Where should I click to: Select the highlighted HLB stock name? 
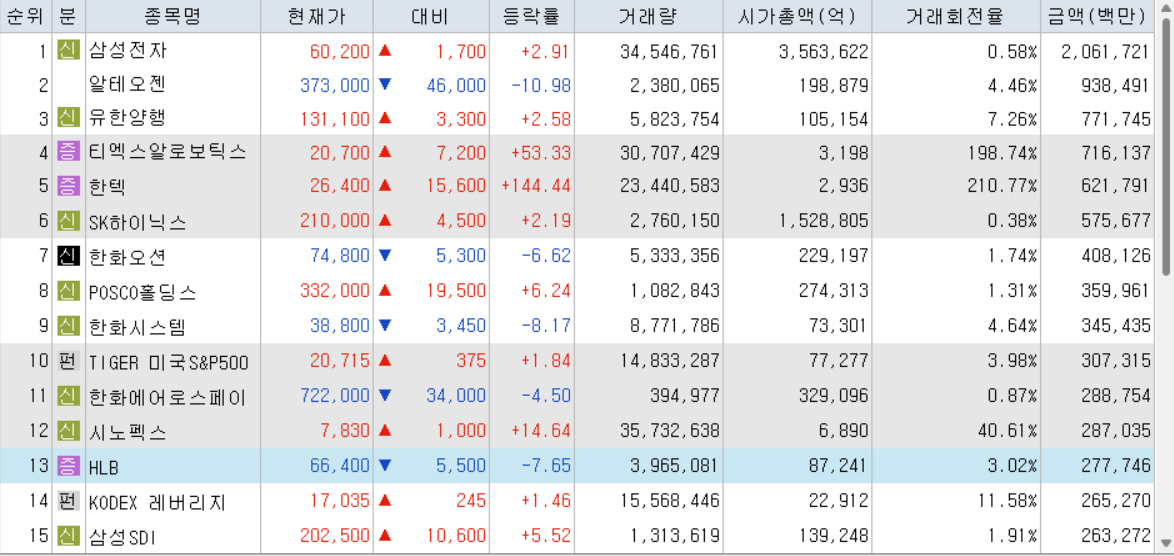tap(103, 467)
